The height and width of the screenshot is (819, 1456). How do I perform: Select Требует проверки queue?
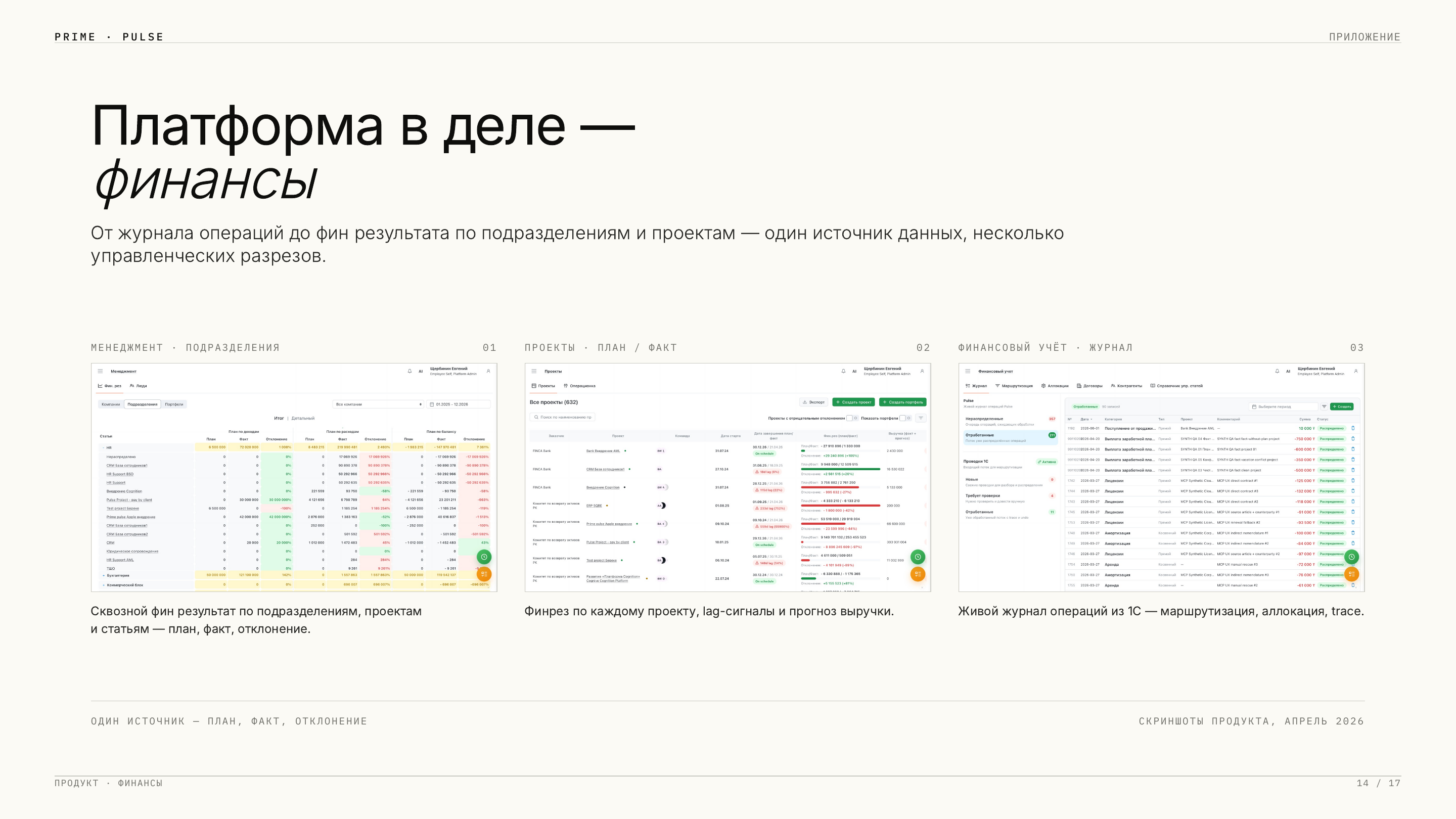(1010, 498)
